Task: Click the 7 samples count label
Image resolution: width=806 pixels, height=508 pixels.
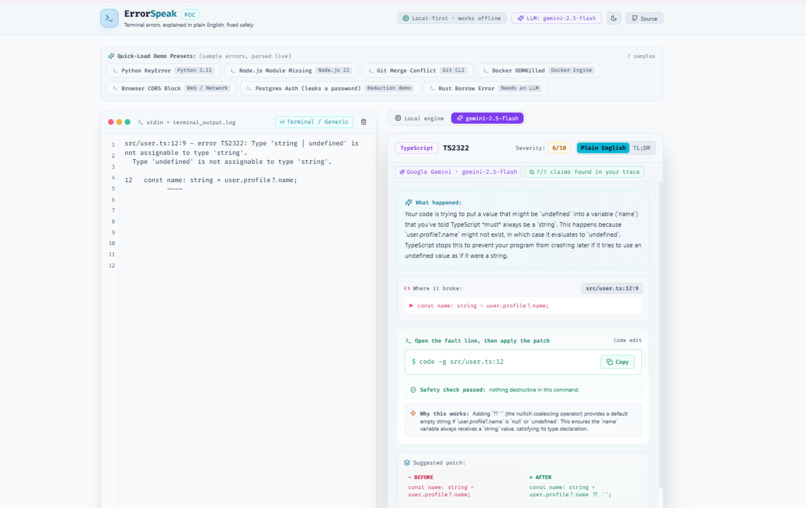Action: tap(640, 56)
